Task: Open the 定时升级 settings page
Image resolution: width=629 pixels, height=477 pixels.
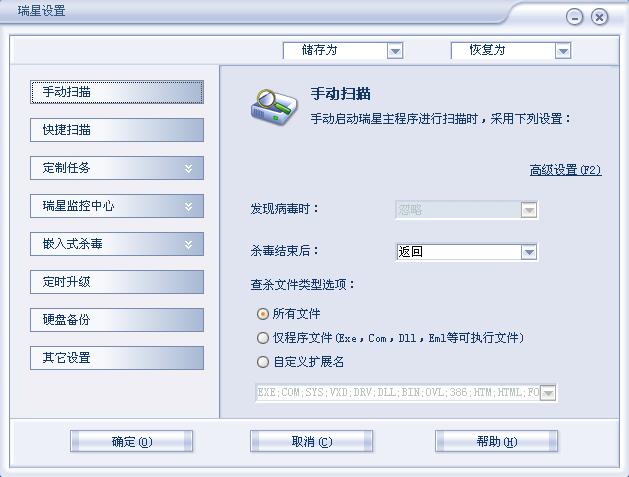Action: (x=117, y=282)
